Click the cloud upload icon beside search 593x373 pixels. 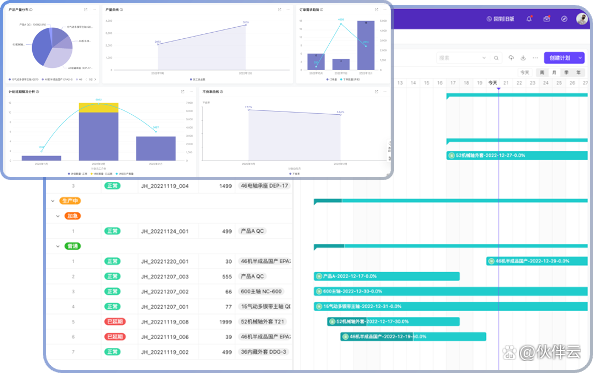coord(511,58)
